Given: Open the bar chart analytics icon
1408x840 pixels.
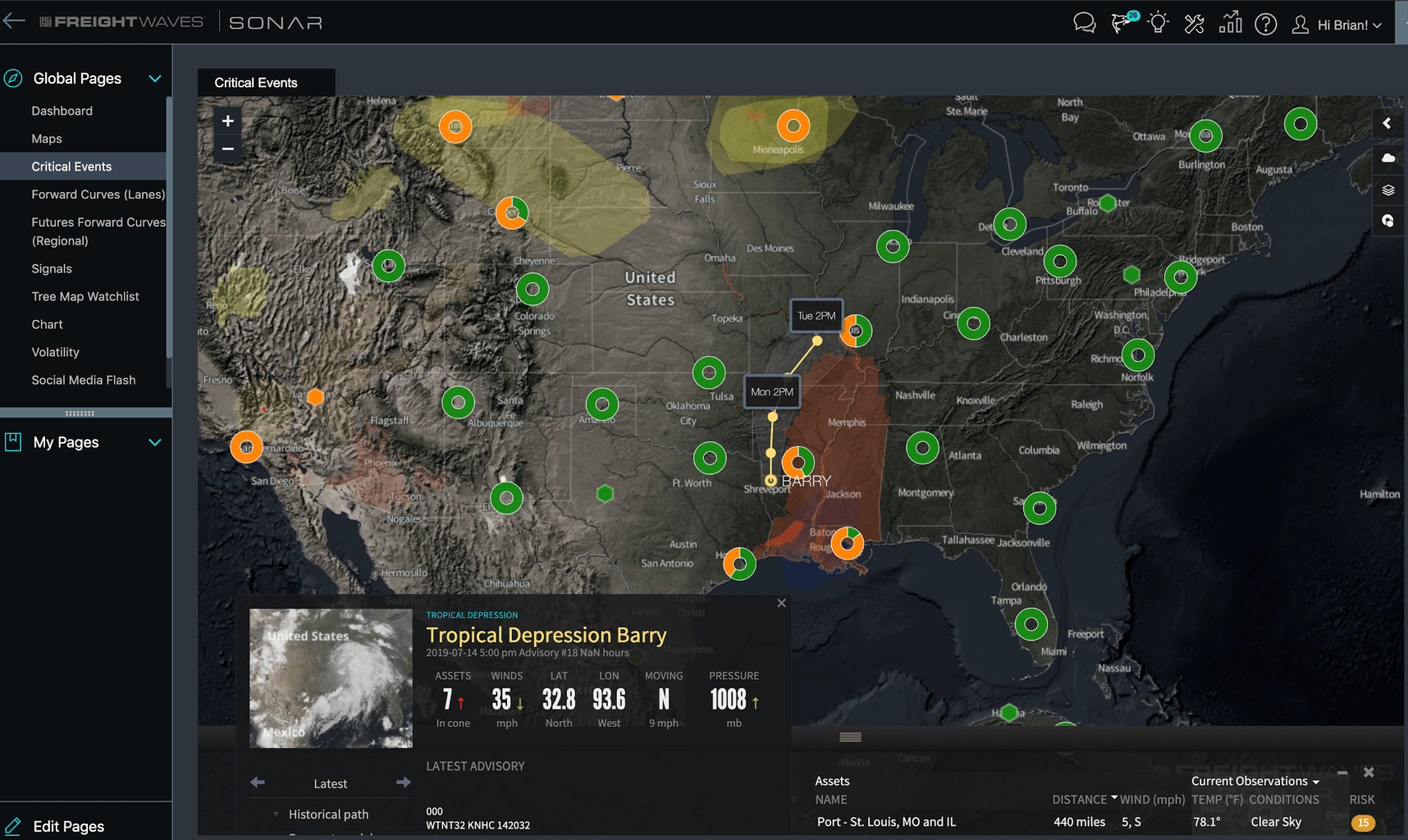Looking at the screenshot, I should click(x=1230, y=23).
